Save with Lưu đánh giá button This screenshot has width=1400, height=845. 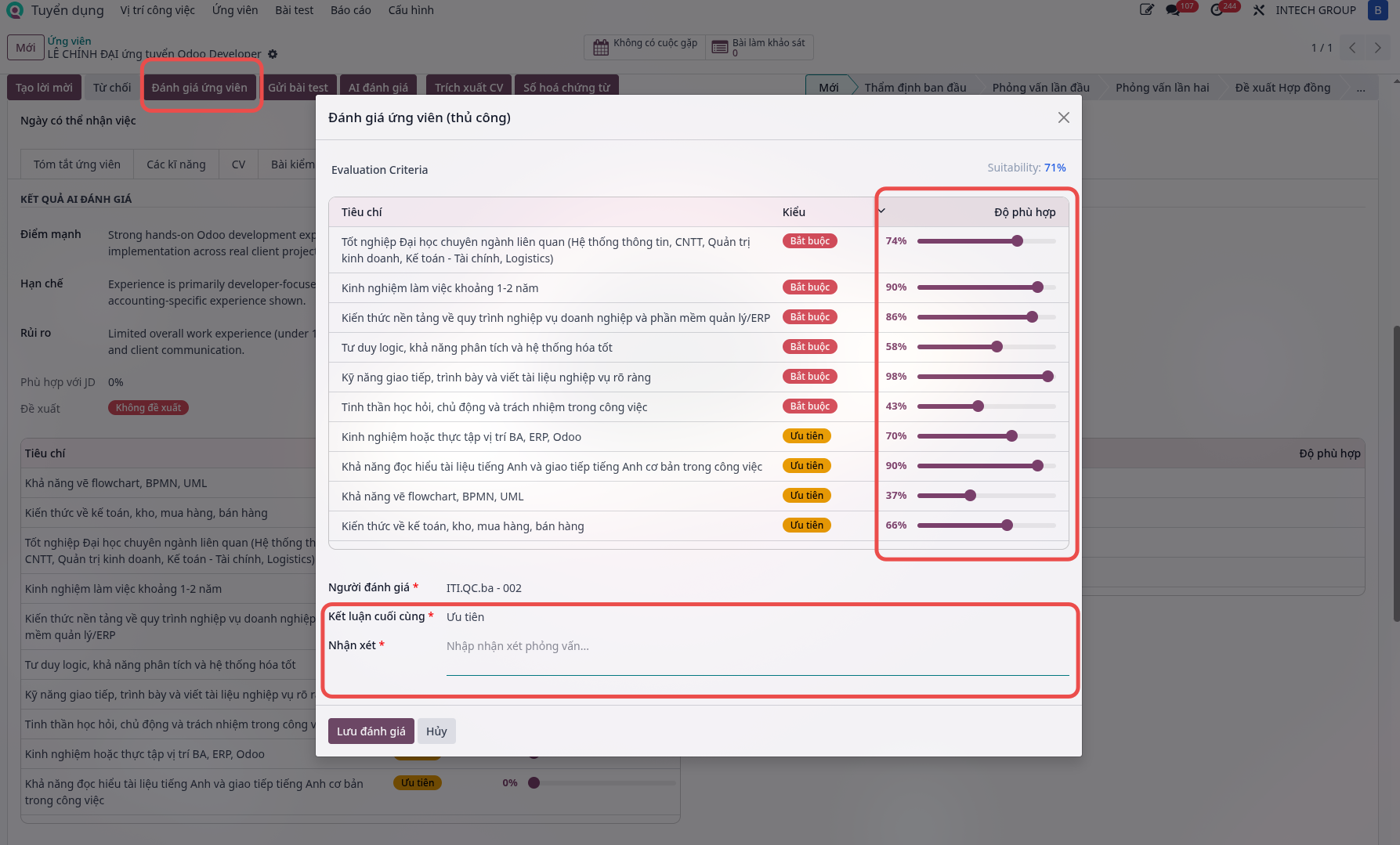[371, 731]
